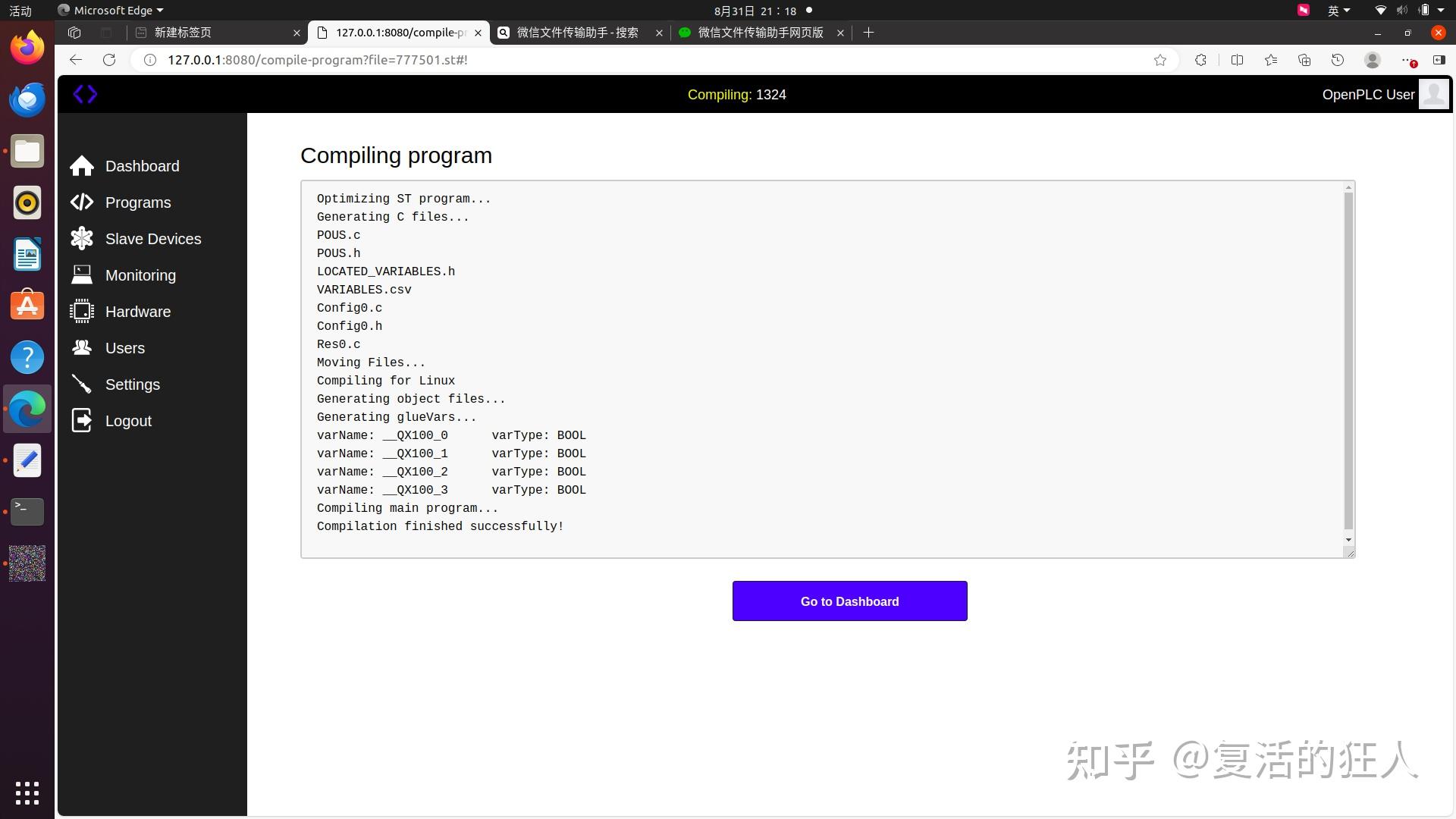
Task: Click the compile log scrollbar down arrow
Action: tap(1348, 540)
